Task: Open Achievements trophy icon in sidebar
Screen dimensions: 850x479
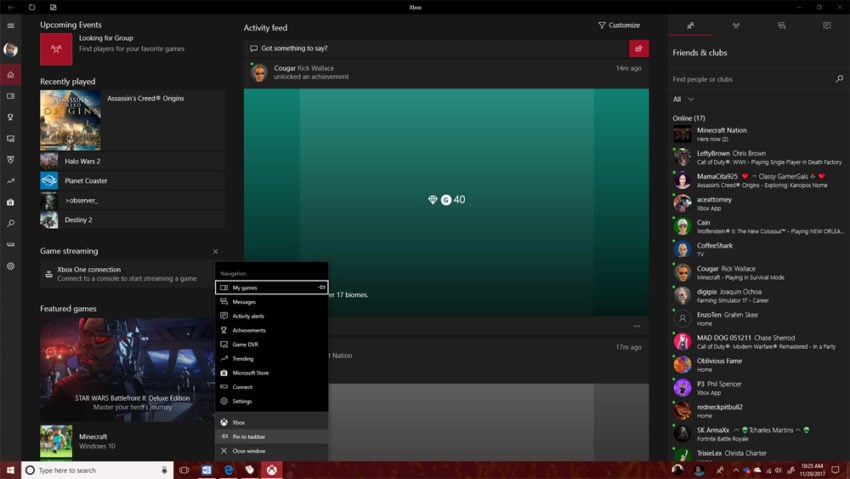Action: (x=10, y=117)
